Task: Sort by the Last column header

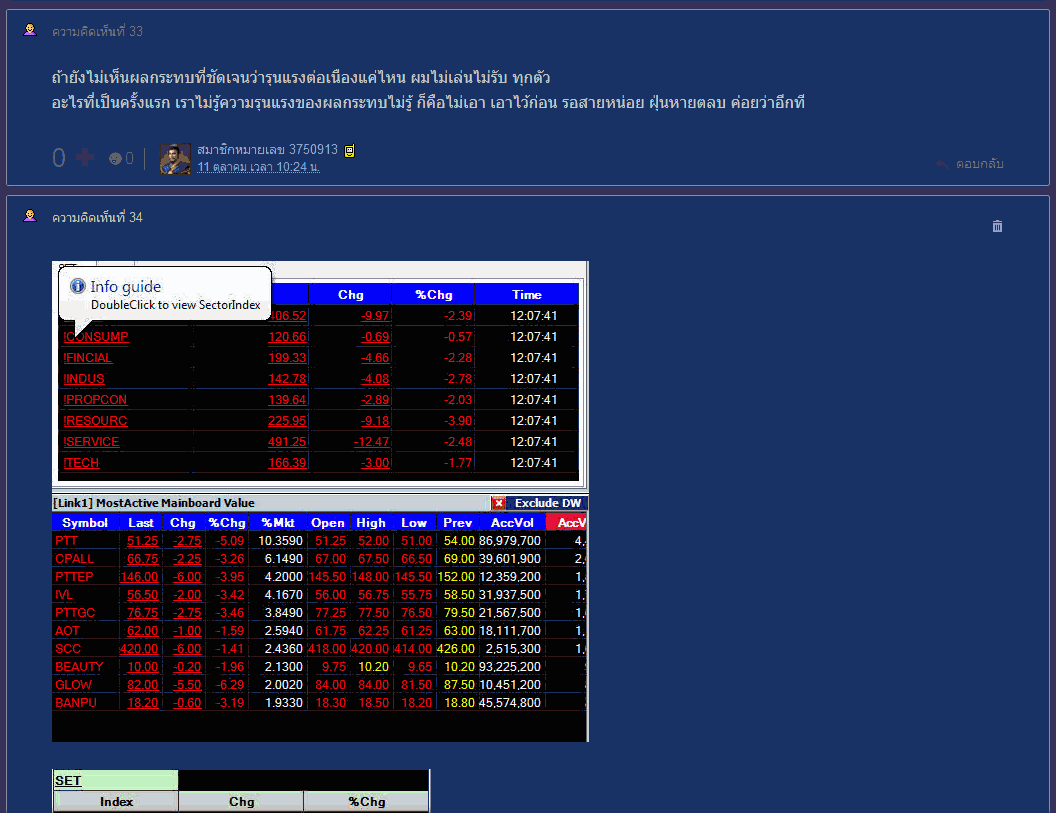Action: pyautogui.click(x=141, y=523)
